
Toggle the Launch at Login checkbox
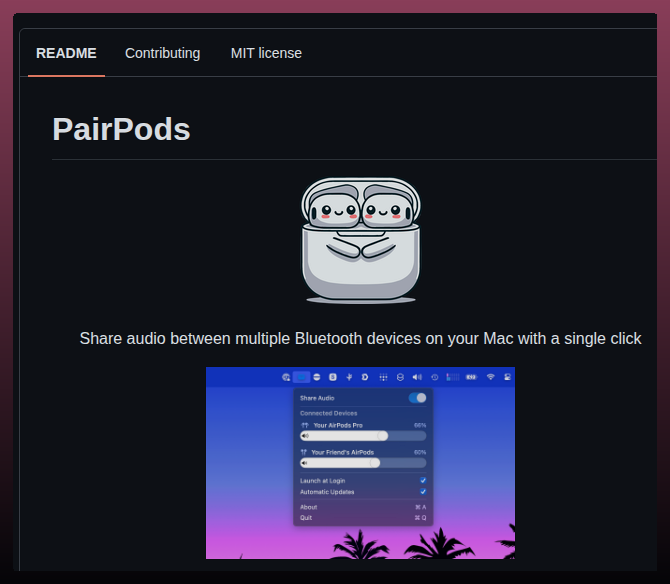tap(423, 480)
